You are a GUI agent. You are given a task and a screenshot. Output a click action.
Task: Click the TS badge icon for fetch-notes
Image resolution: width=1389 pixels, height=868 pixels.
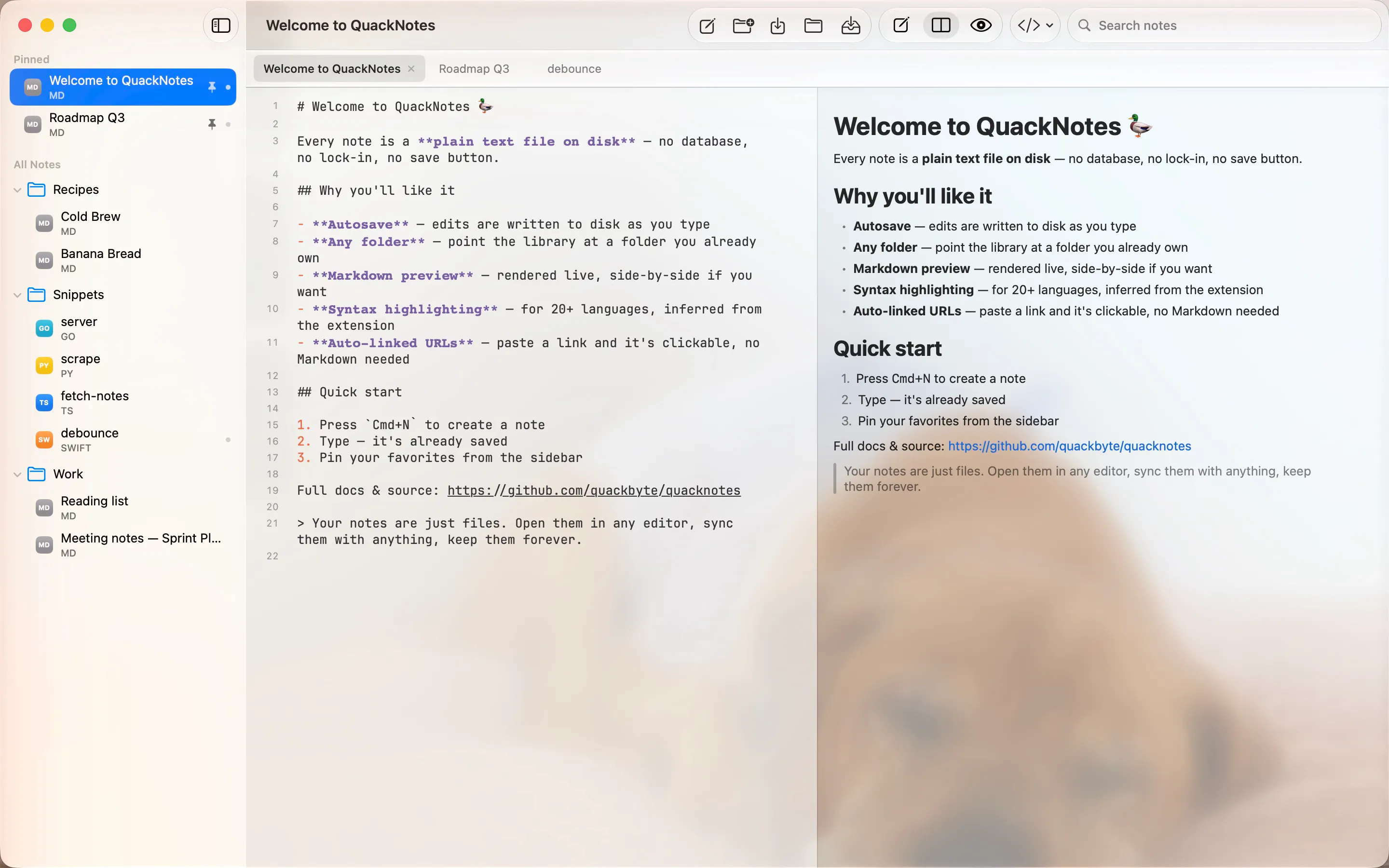coord(44,403)
